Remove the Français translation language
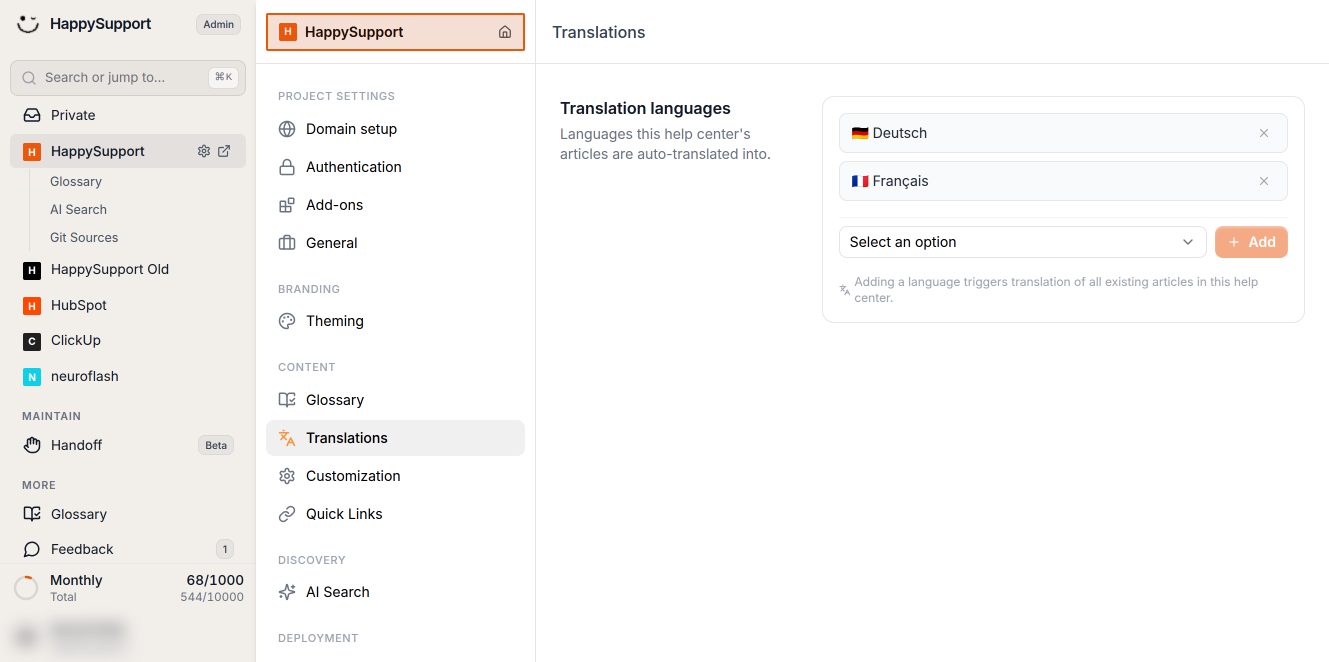 coord(1264,181)
